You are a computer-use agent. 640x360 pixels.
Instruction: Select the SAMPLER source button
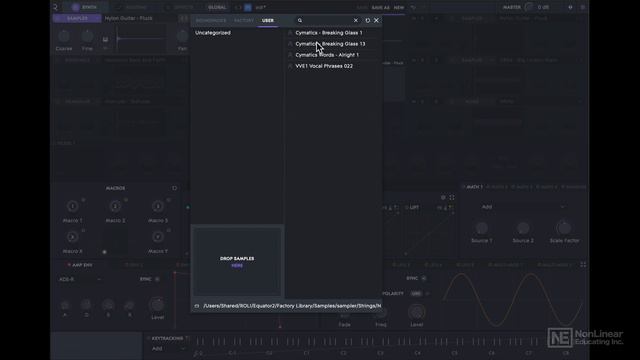[77, 18]
